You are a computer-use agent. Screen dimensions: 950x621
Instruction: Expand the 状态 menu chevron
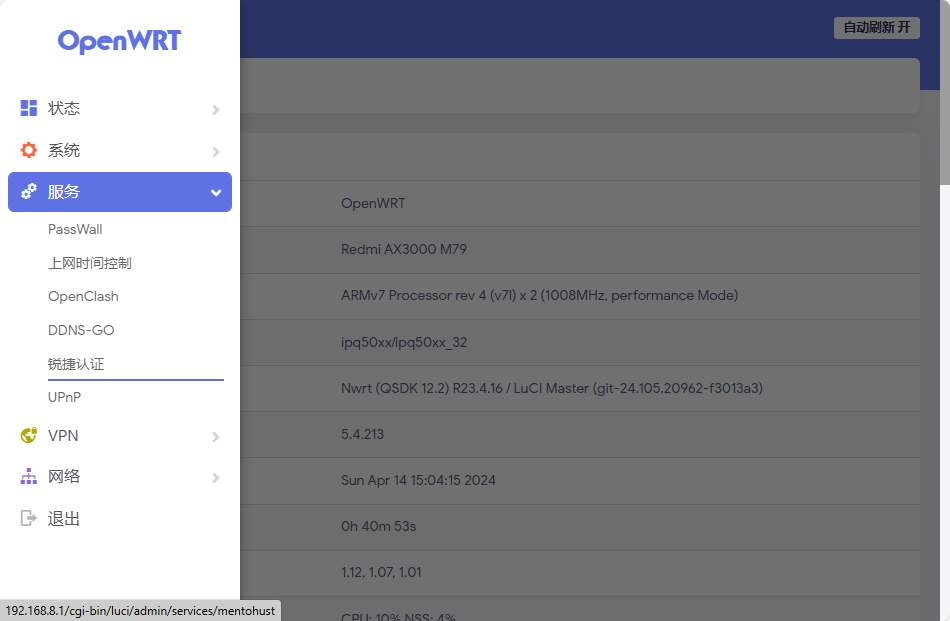[x=216, y=110]
